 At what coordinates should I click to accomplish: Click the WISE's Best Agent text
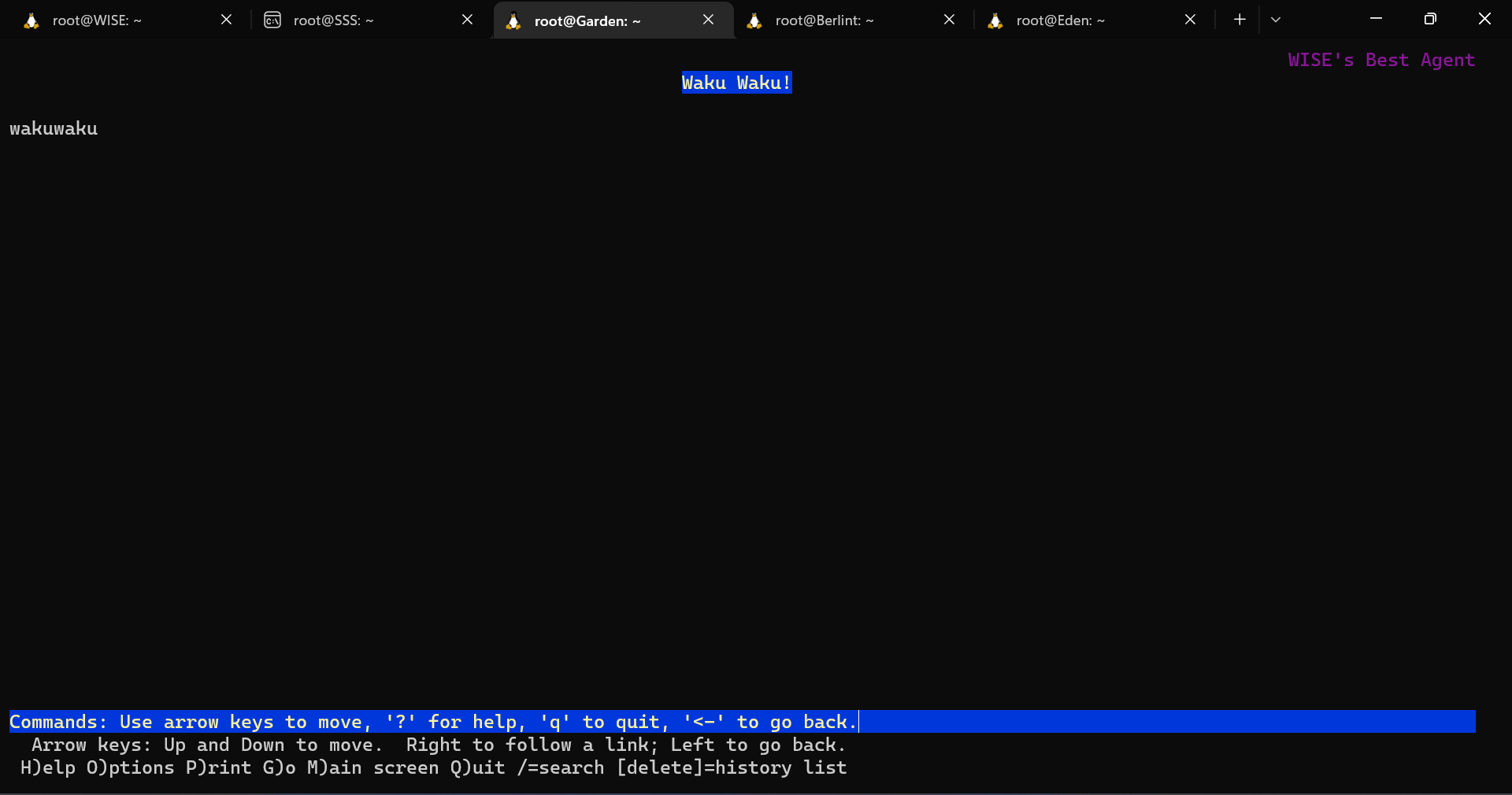coord(1381,60)
